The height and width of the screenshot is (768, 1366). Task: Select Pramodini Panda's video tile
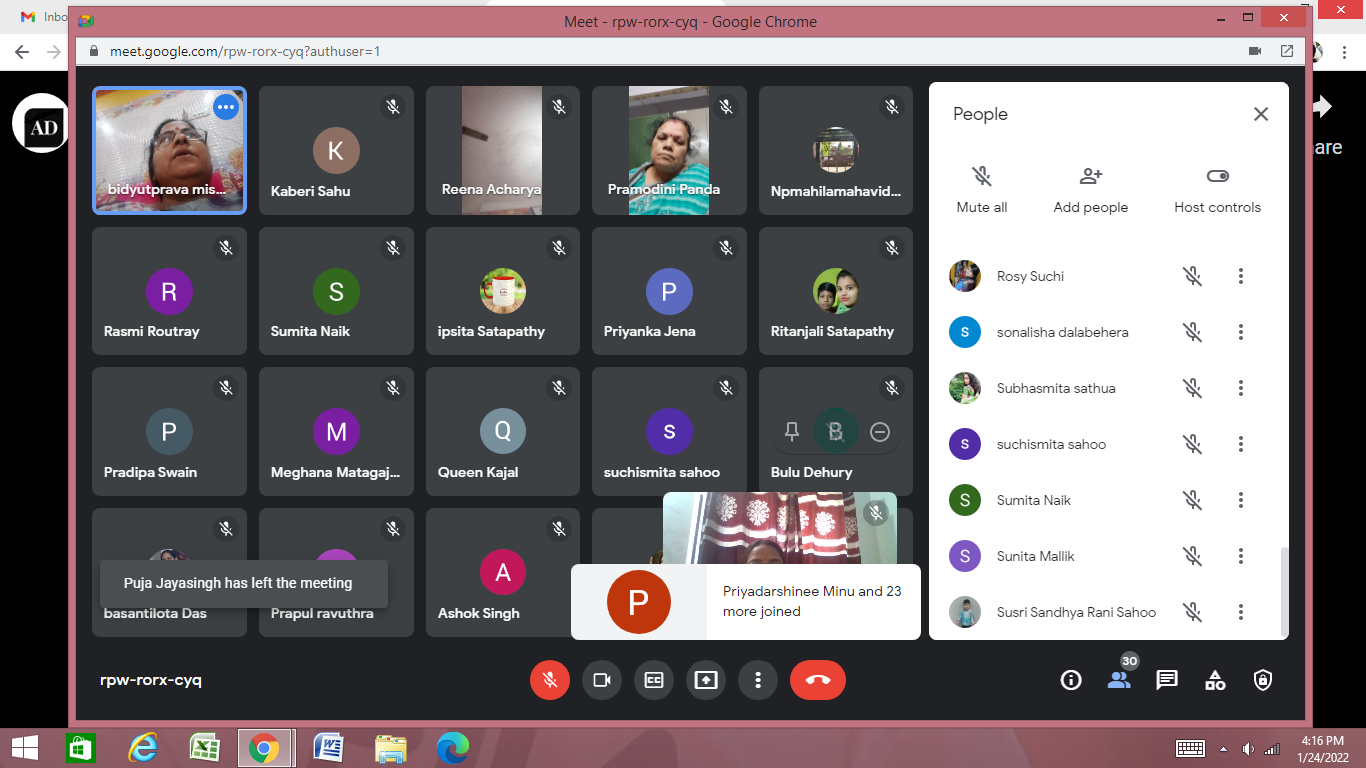669,150
